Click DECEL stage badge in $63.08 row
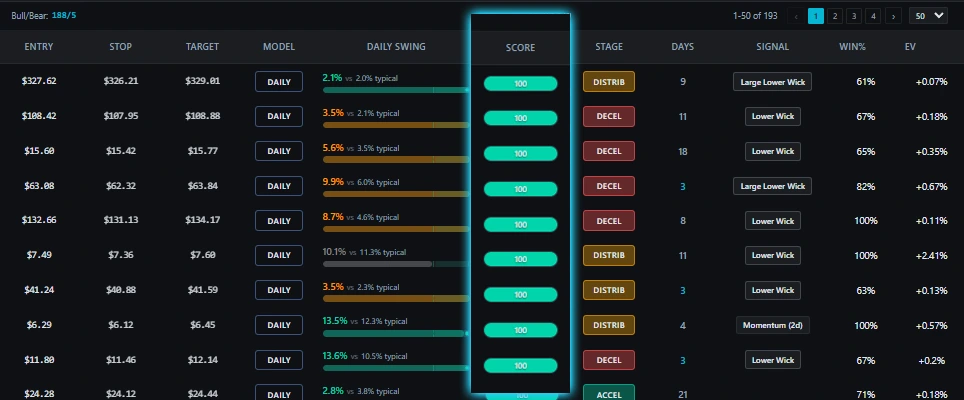This screenshot has width=964, height=400. click(609, 186)
